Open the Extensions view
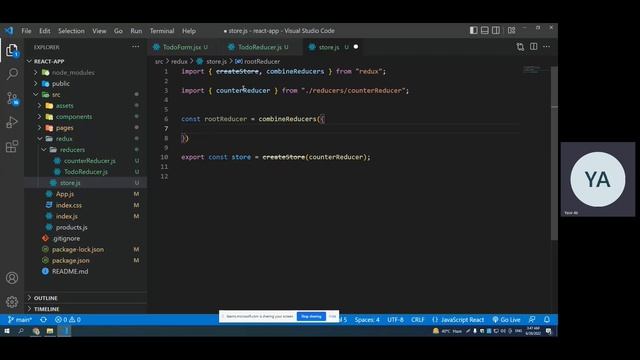The image size is (640, 360). click(x=12, y=146)
